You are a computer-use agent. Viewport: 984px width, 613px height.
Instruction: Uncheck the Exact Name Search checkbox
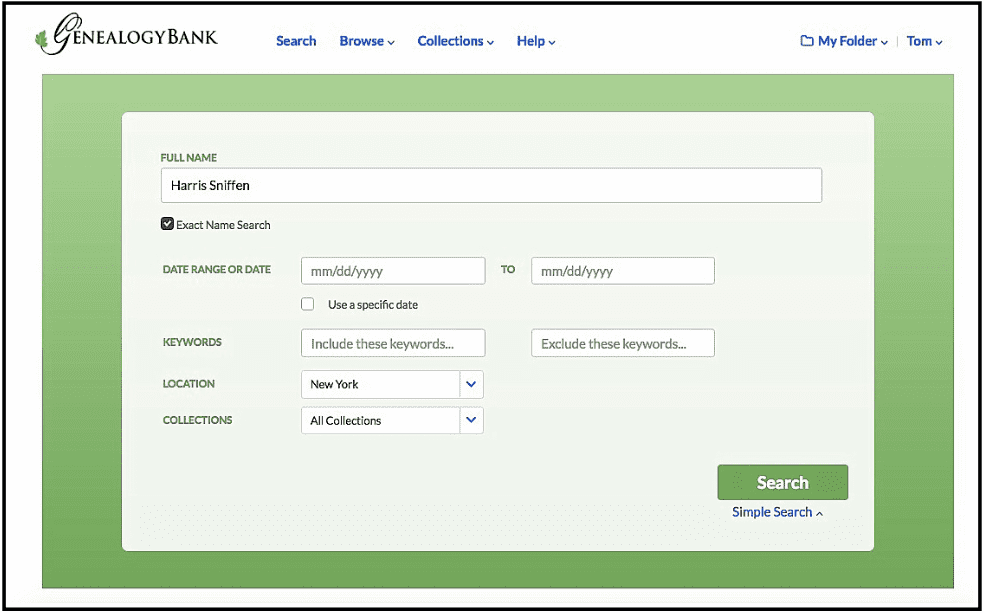[167, 224]
